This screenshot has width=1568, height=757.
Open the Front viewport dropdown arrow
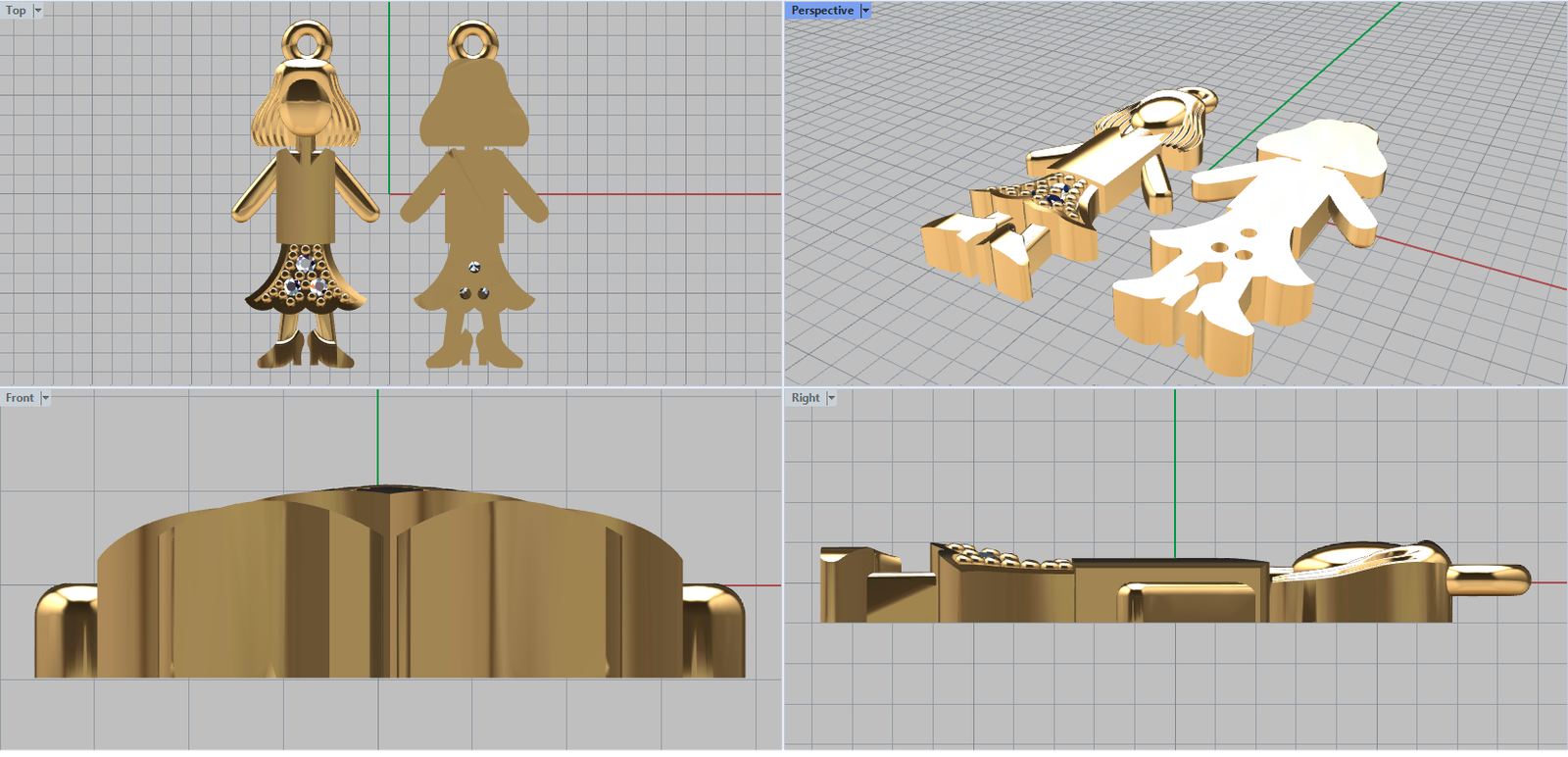[45, 398]
